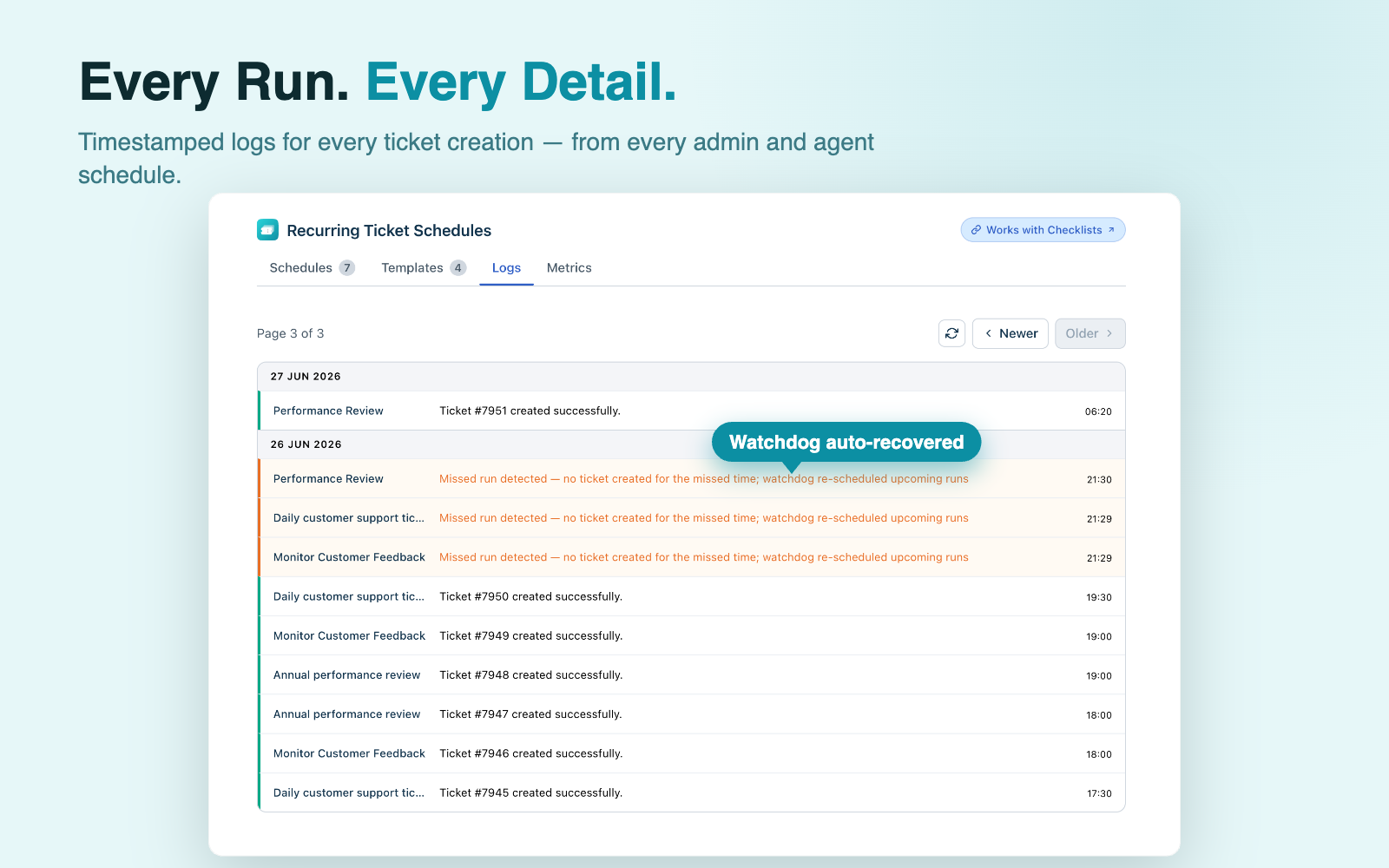Click the Recurring Ticket Schedules title
1389x868 pixels.
click(x=389, y=230)
